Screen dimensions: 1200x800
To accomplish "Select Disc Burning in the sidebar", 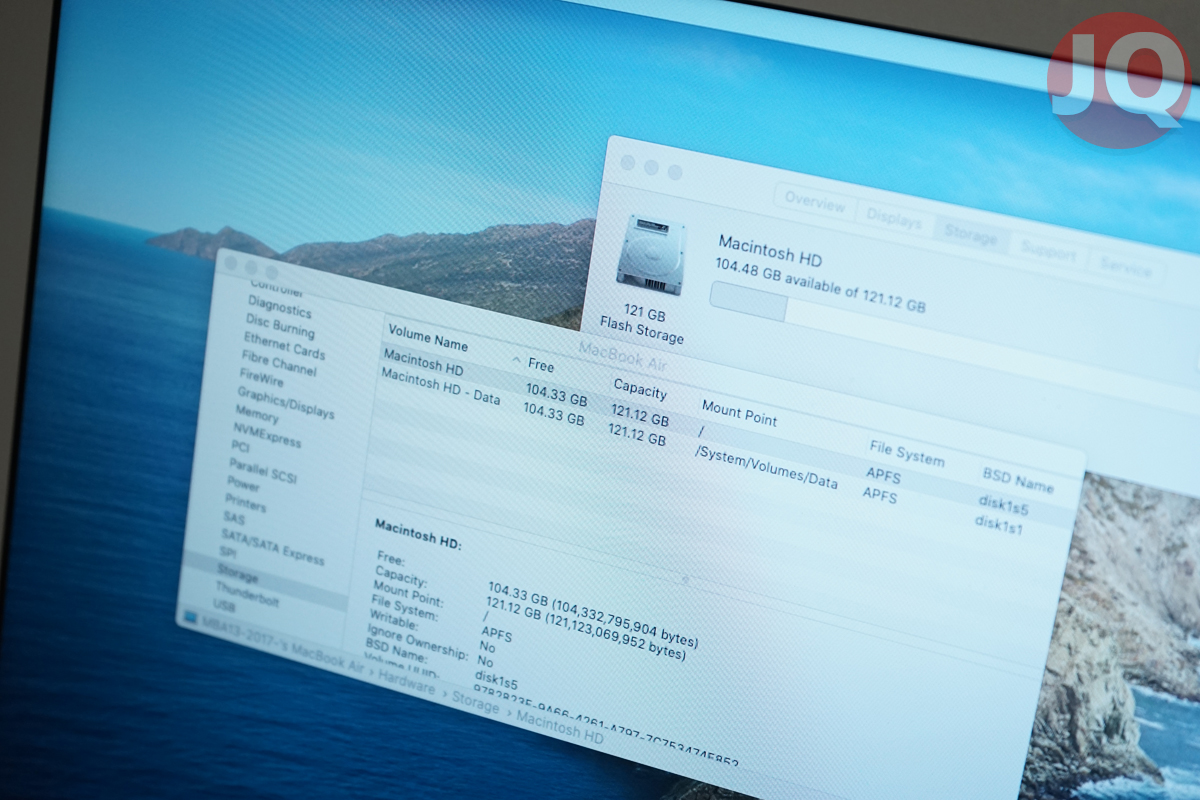I will tap(280, 324).
